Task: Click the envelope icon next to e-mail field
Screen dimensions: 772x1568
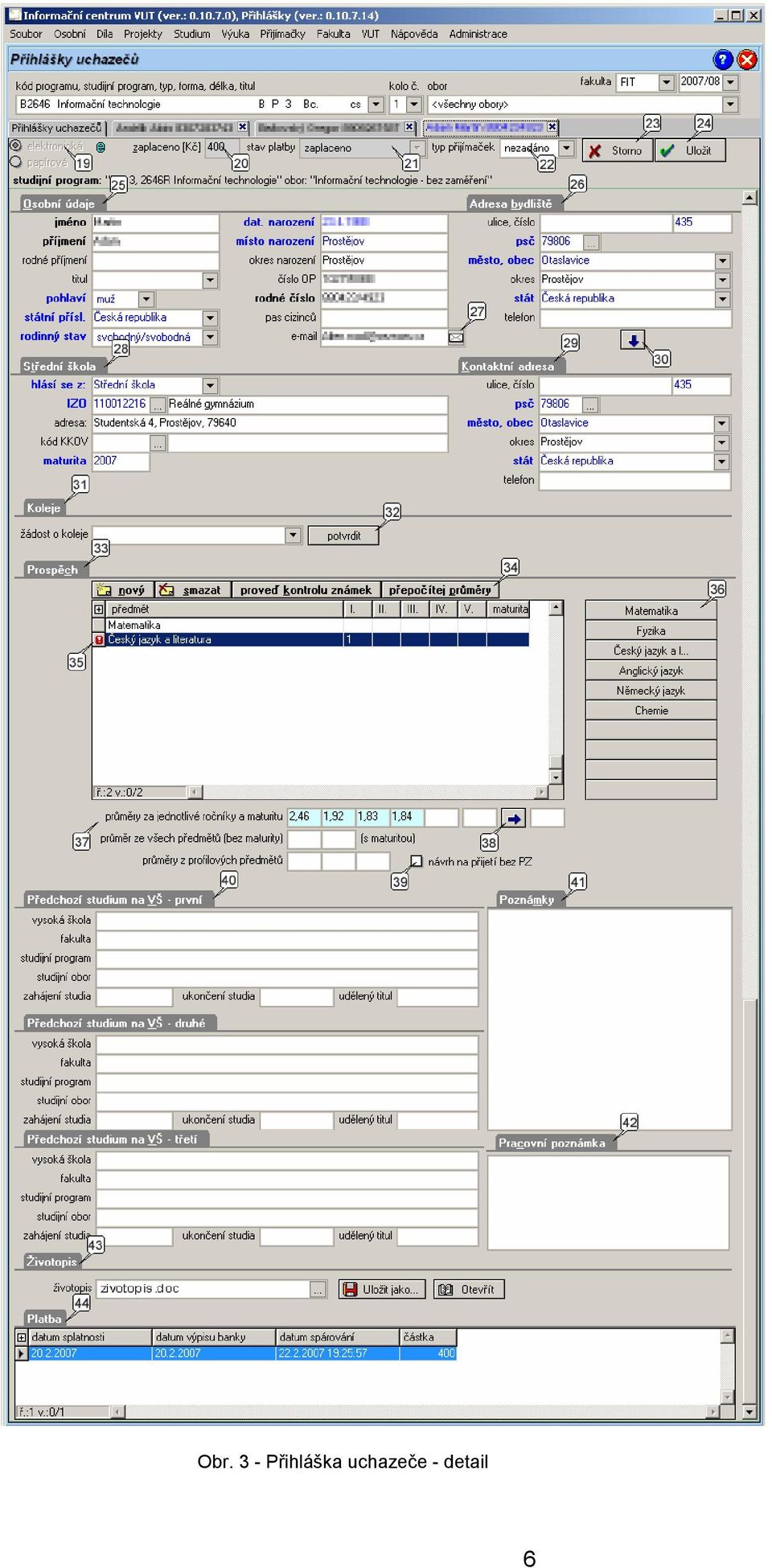Action: pyautogui.click(x=456, y=338)
